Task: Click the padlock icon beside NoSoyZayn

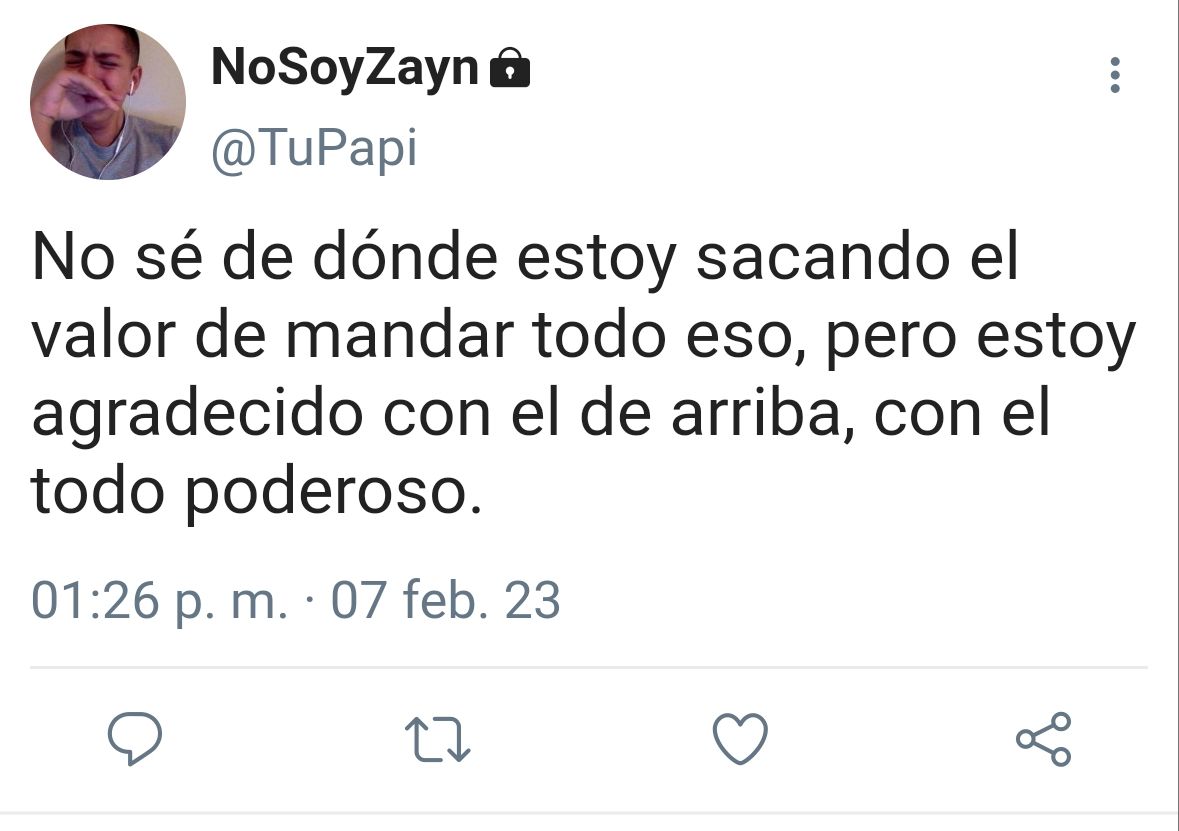Action: [x=510, y=68]
